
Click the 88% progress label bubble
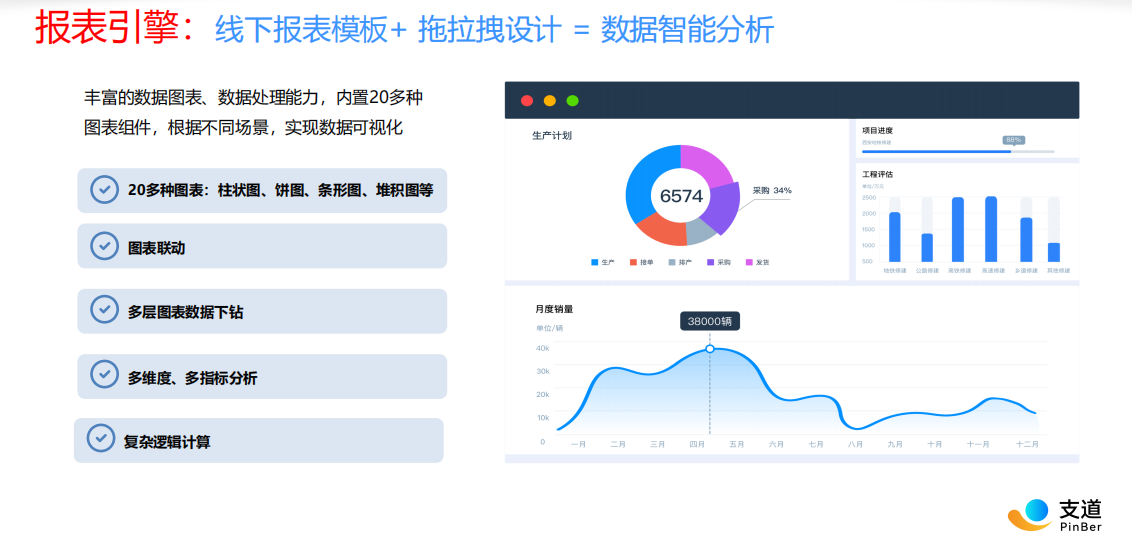tap(1014, 140)
